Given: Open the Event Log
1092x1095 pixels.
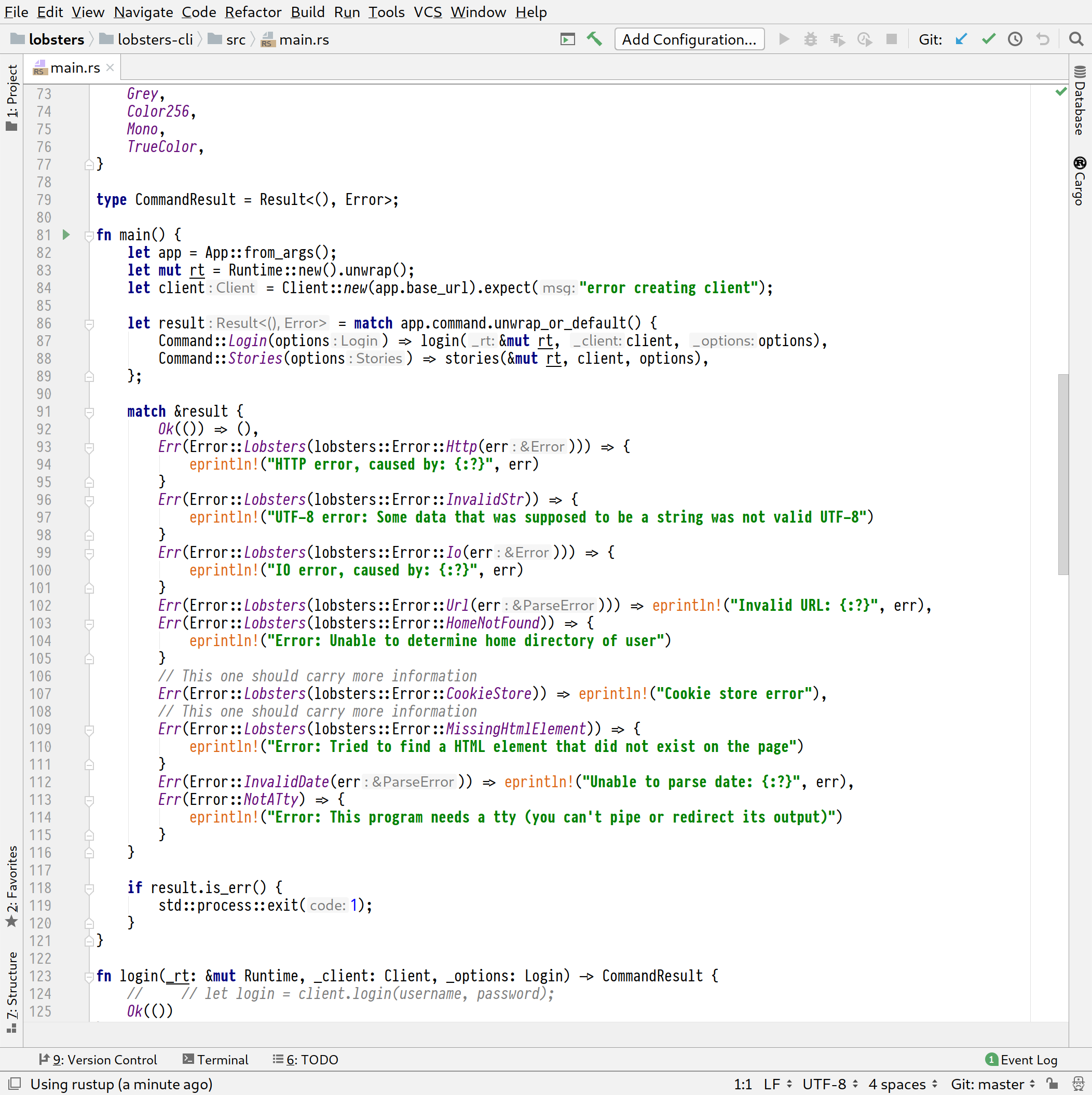Looking at the screenshot, I should 1022,1059.
